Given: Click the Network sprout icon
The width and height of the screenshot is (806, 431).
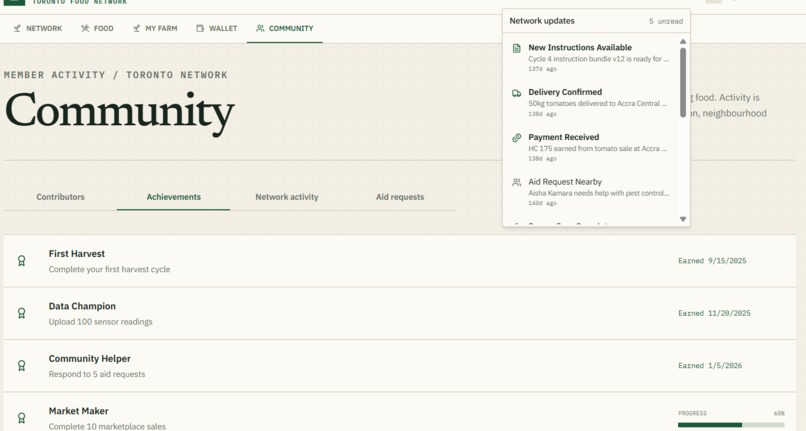Looking at the screenshot, I should [x=17, y=28].
